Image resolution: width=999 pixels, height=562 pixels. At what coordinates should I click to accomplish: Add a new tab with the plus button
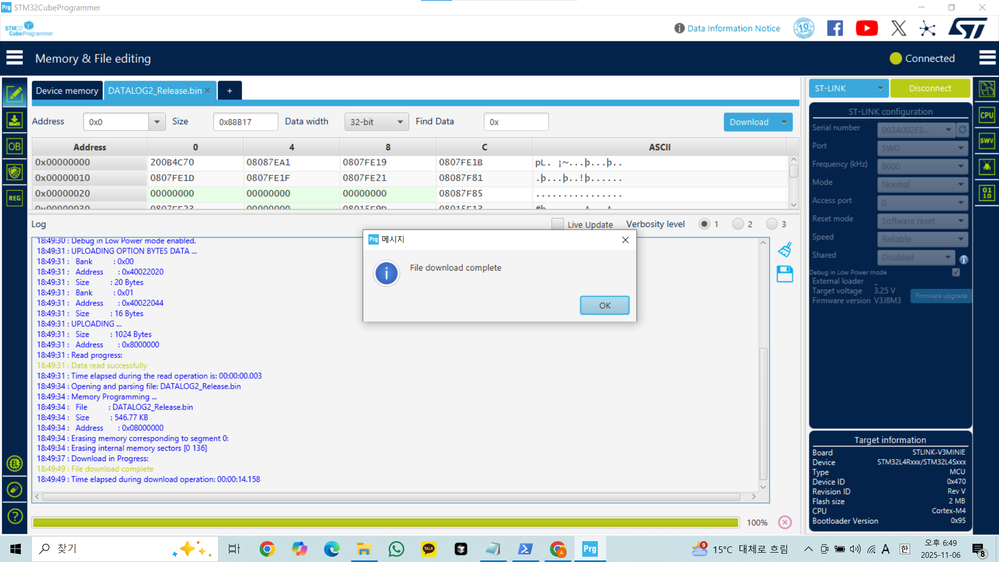pyautogui.click(x=229, y=90)
